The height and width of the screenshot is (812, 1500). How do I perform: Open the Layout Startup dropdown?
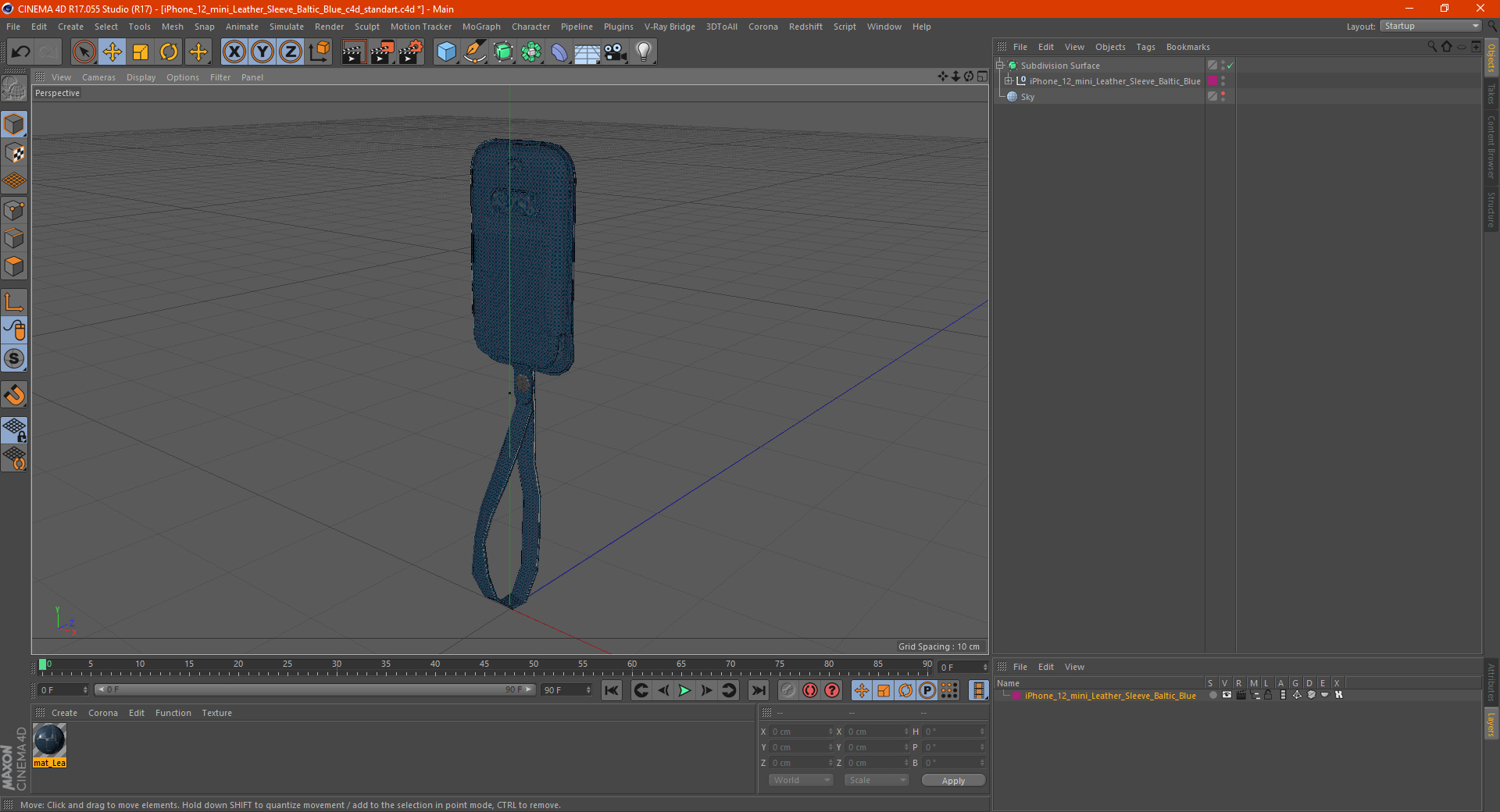coord(1430,26)
